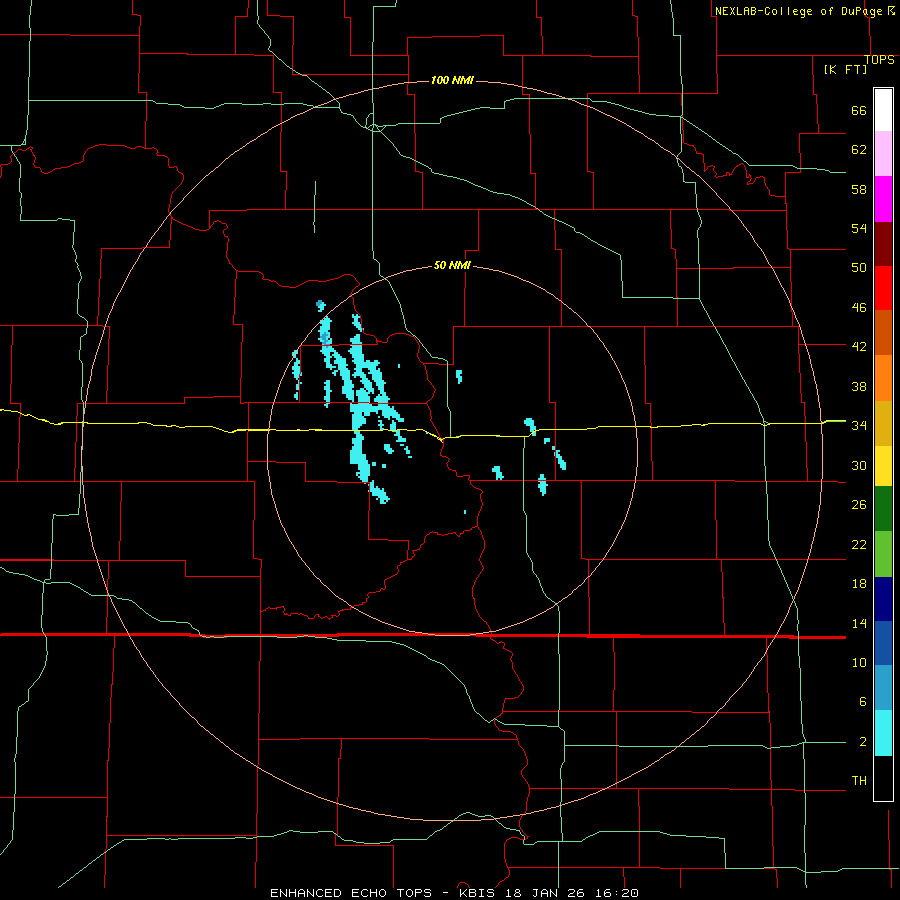Click the cyan 6 kft legend swatch
900x900 pixels.
[x=883, y=733]
